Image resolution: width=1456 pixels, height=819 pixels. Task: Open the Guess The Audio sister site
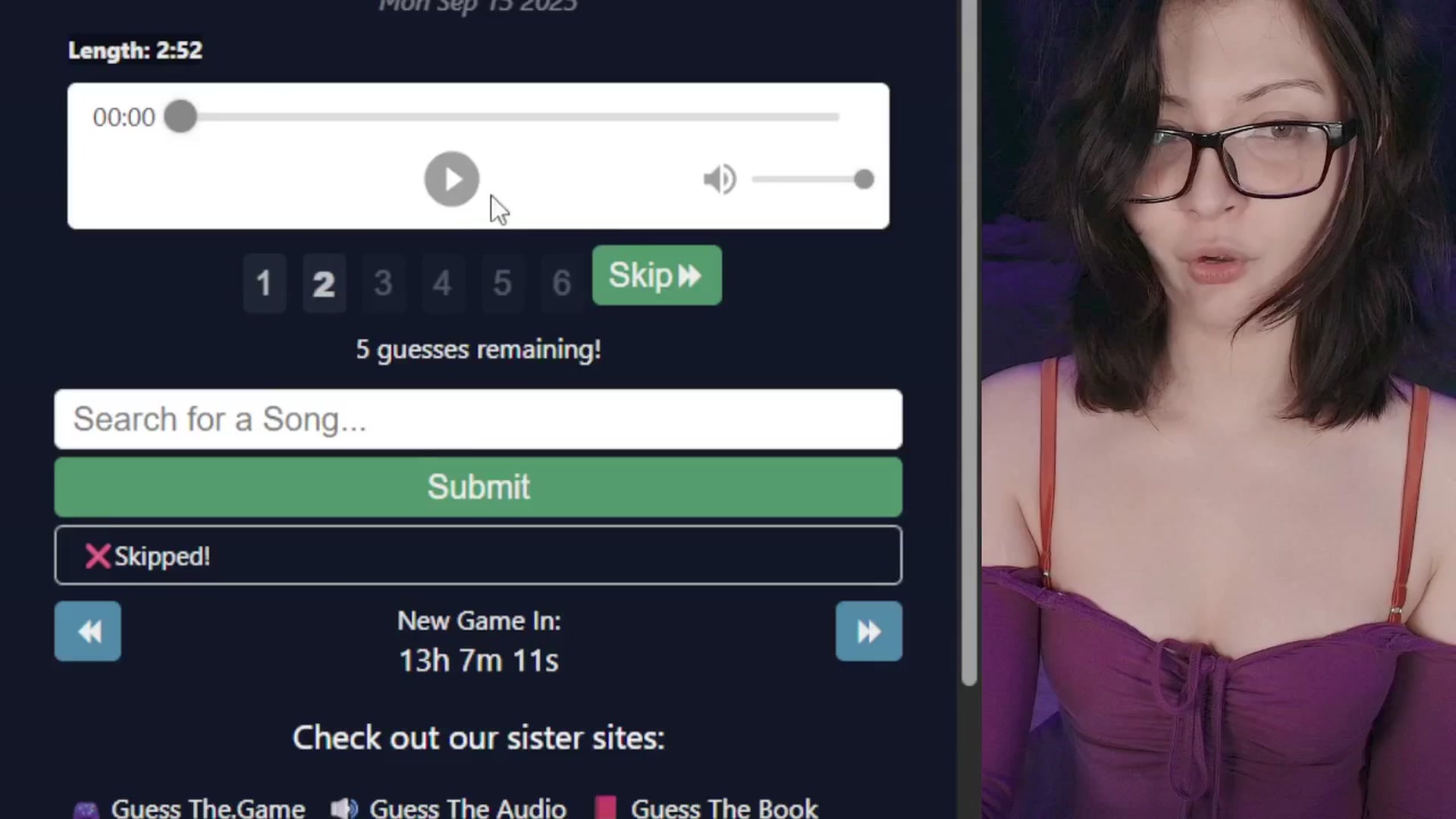pyautogui.click(x=449, y=808)
